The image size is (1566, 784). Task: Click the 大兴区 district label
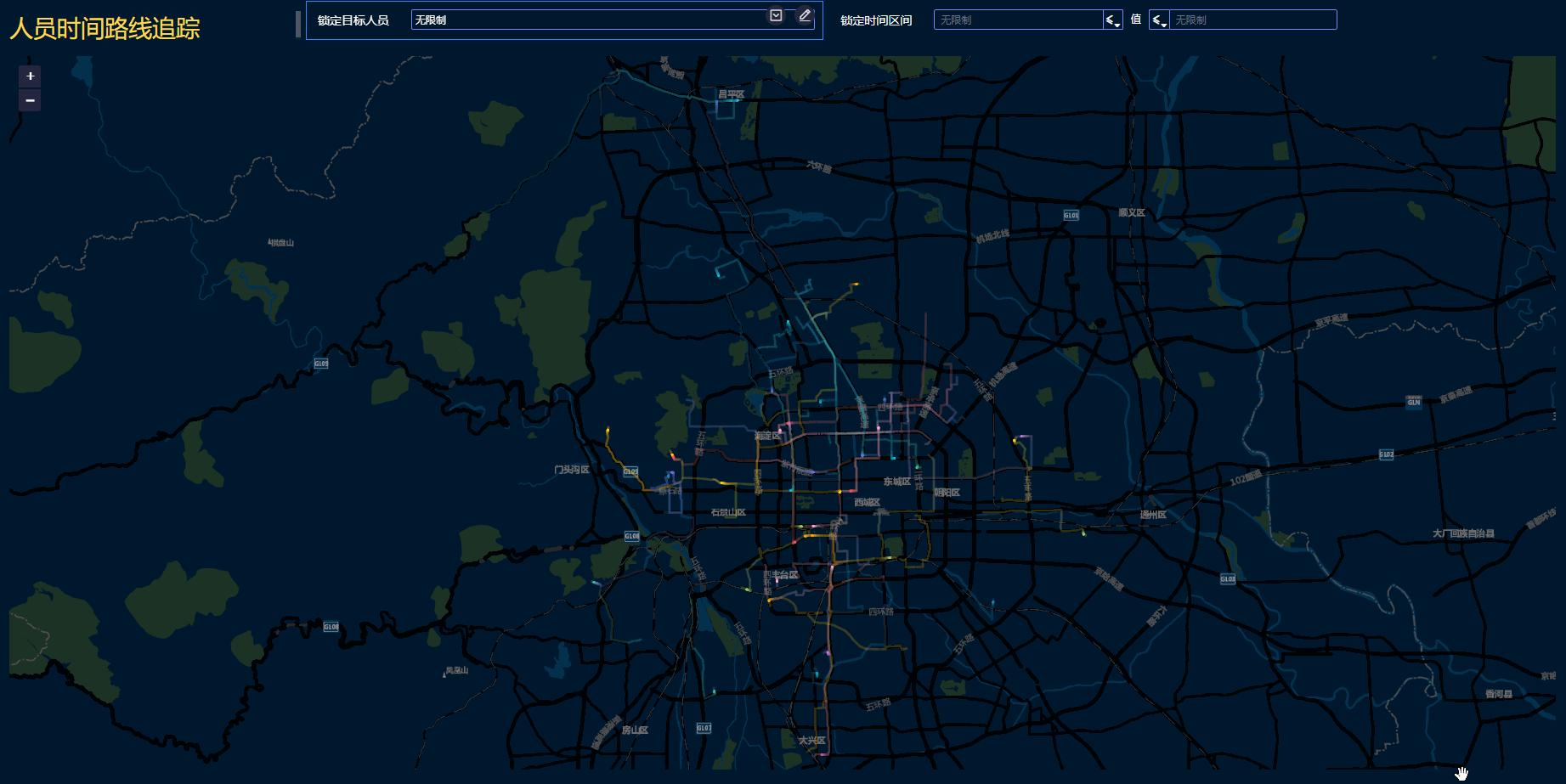tap(811, 741)
